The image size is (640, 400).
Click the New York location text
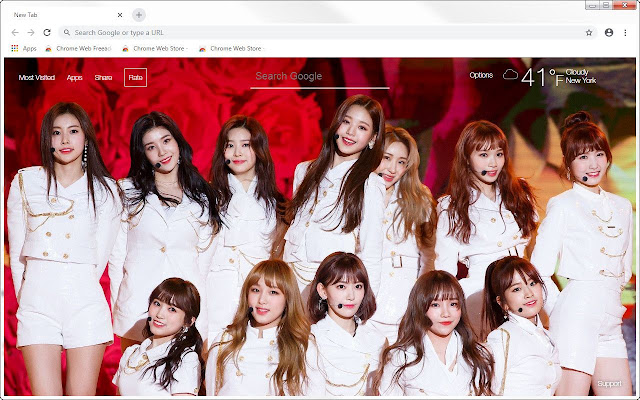click(581, 81)
